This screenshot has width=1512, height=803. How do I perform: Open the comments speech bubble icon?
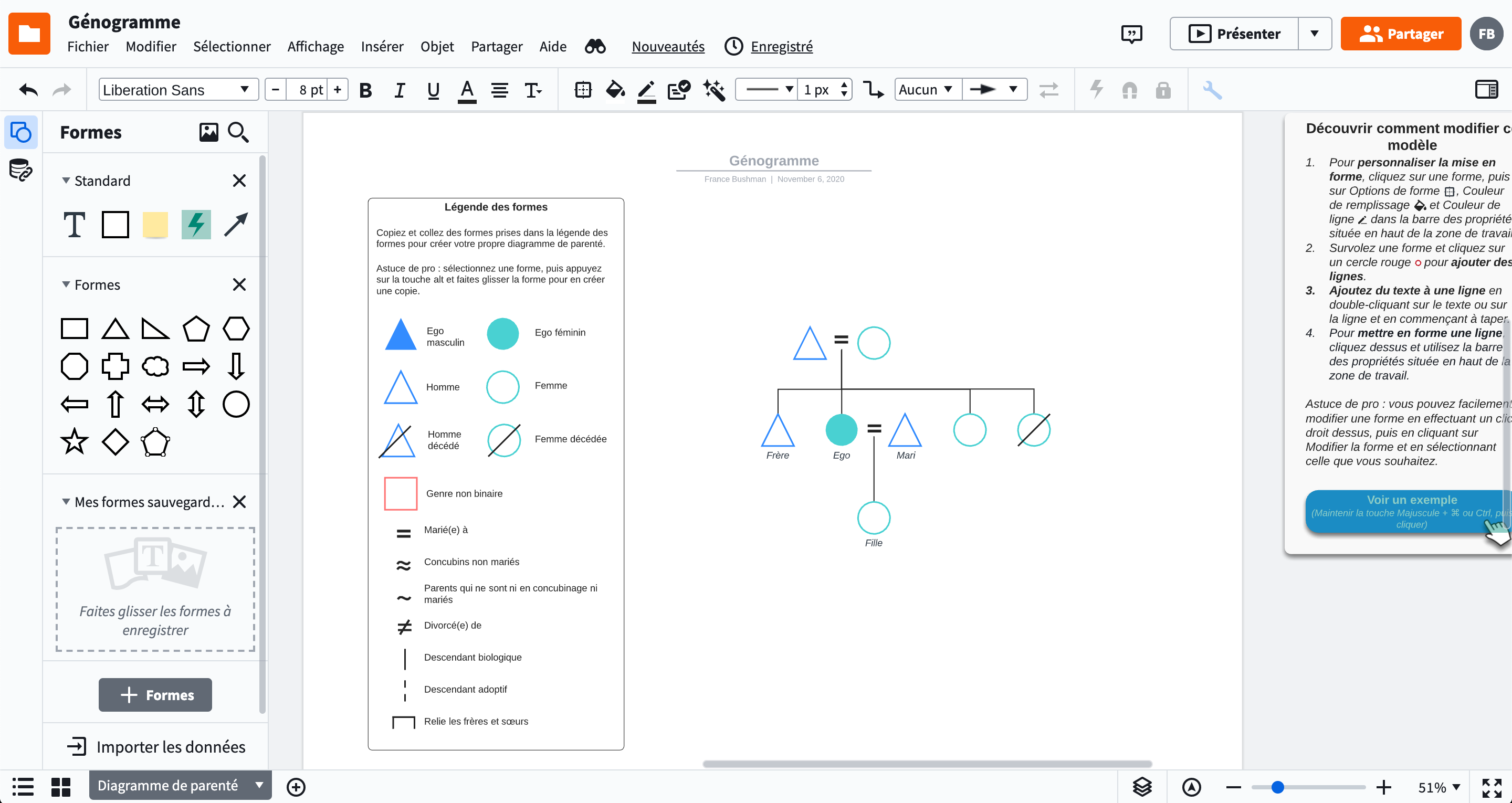click(x=1131, y=34)
